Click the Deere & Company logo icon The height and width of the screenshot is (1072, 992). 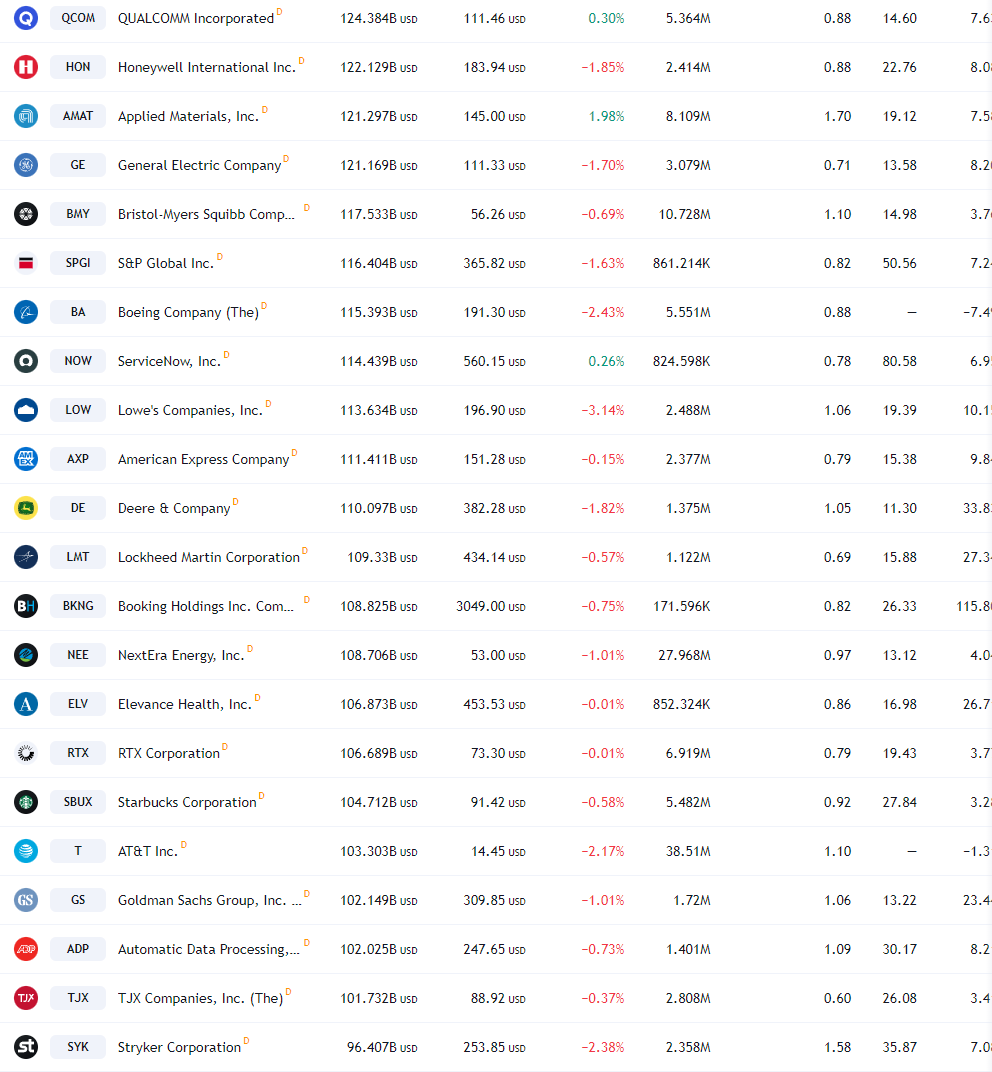(x=26, y=508)
